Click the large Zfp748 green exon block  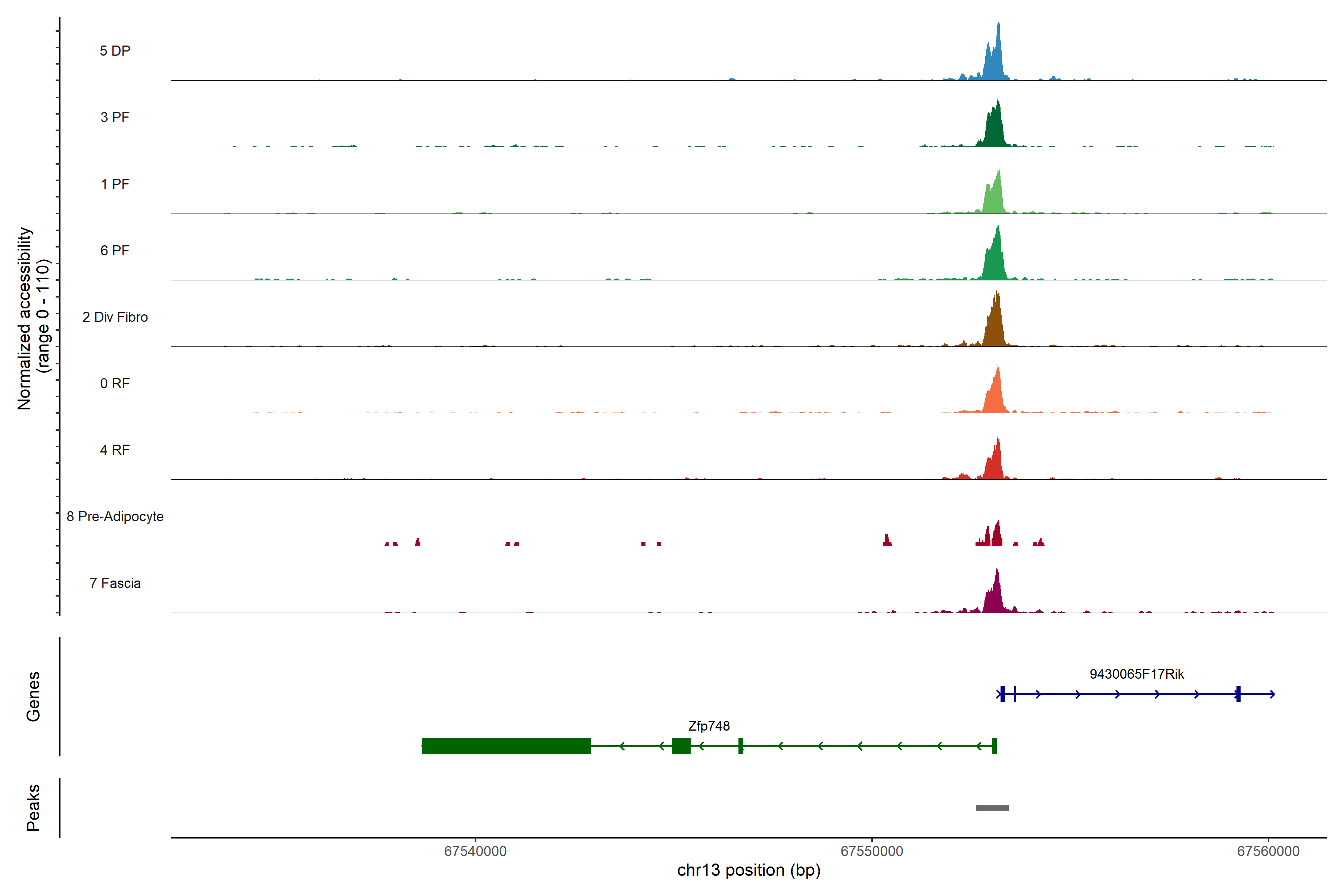click(x=506, y=746)
